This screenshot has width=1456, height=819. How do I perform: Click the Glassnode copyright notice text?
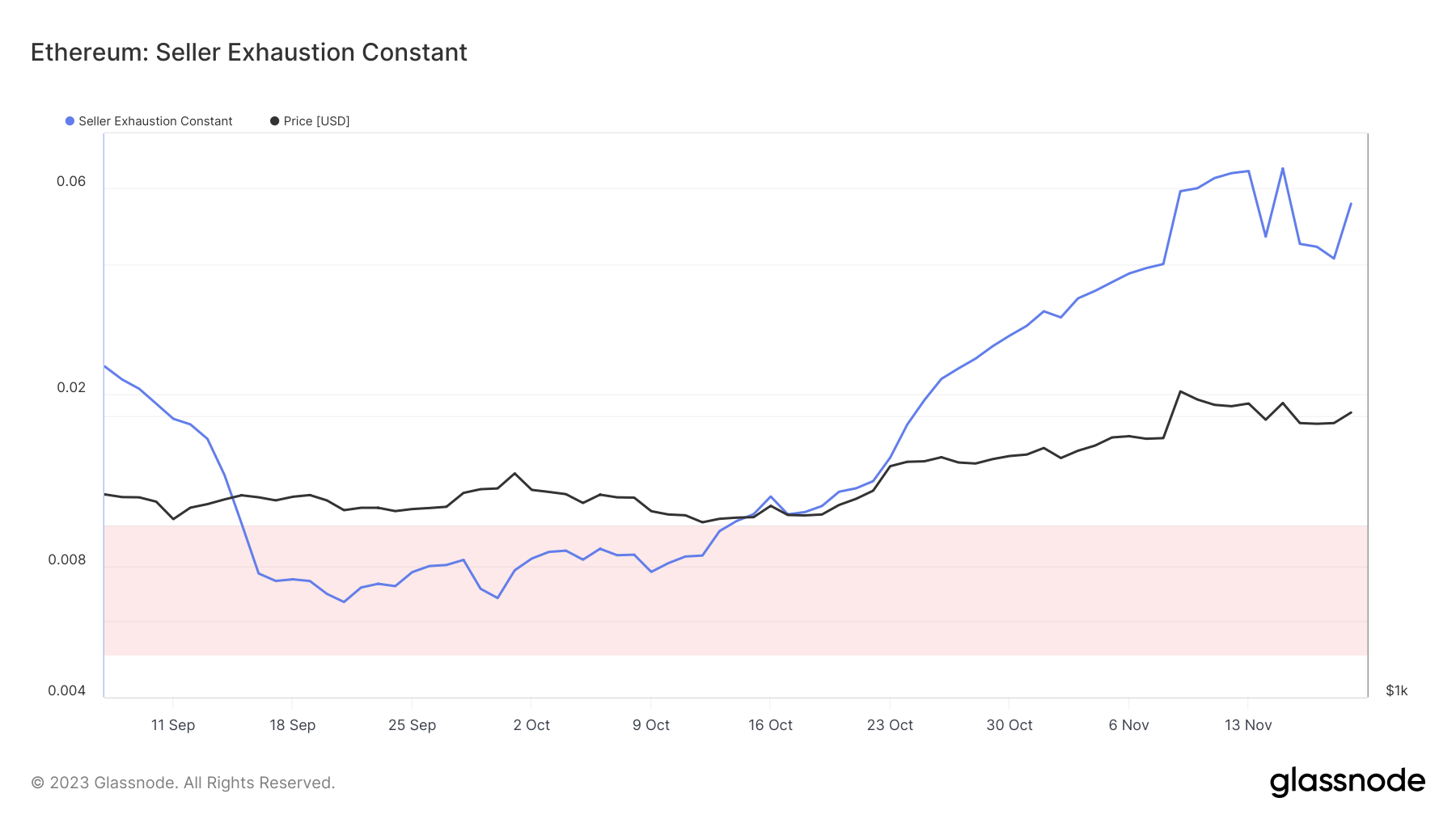point(183,783)
